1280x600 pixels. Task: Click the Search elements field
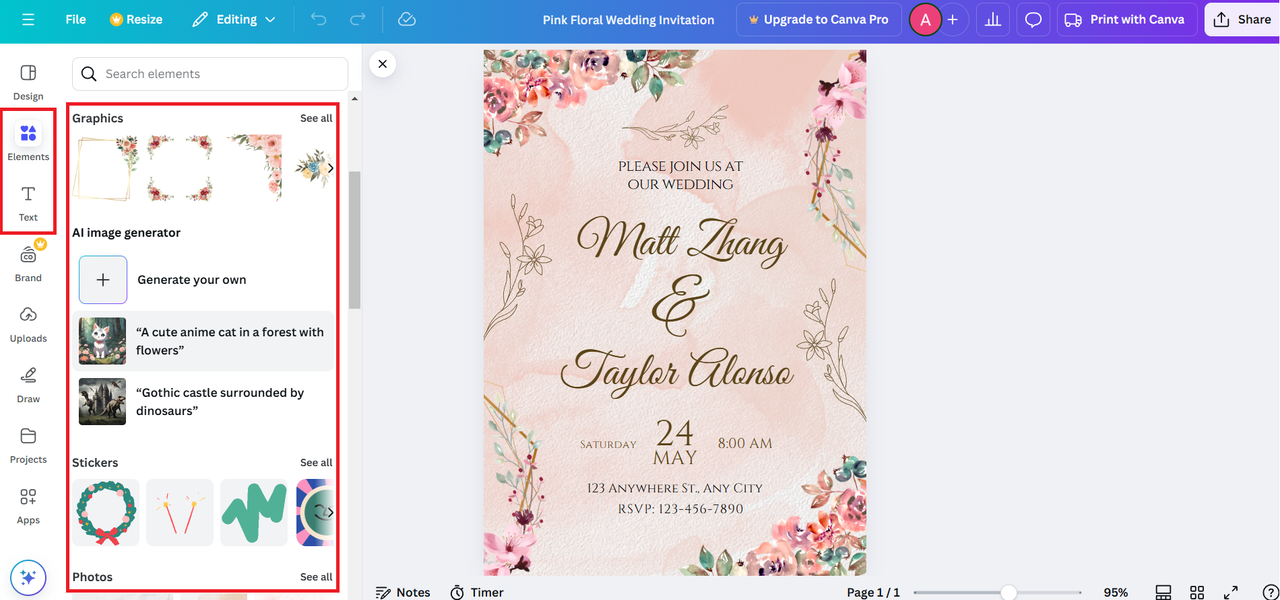click(x=210, y=74)
